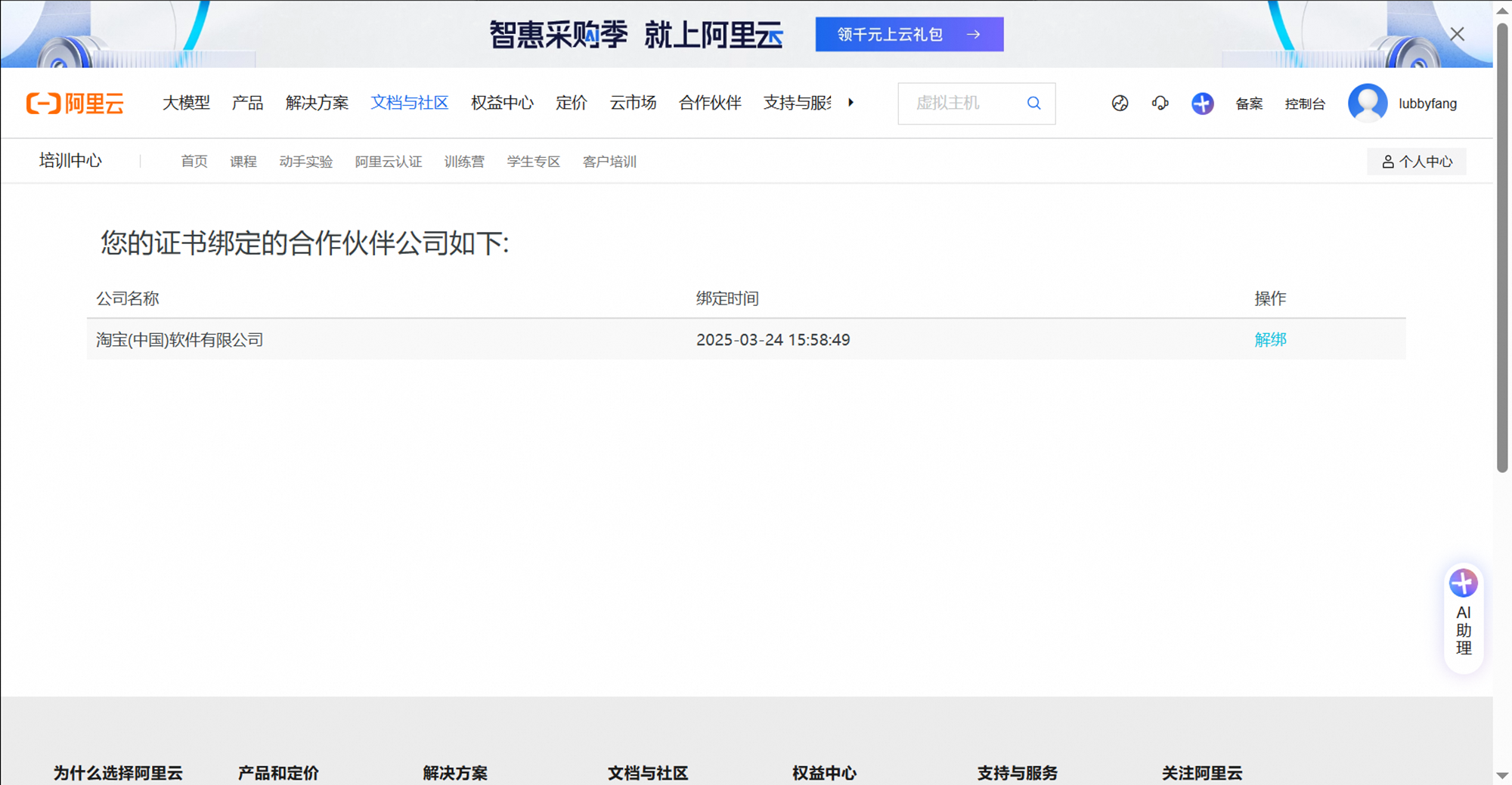Open the dashboard gauge icon in header
The image size is (1512, 785).
click(1120, 104)
